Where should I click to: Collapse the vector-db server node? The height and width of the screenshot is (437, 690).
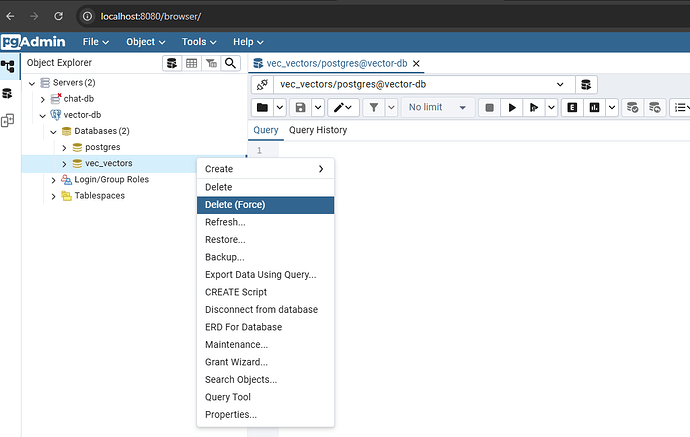point(43,116)
